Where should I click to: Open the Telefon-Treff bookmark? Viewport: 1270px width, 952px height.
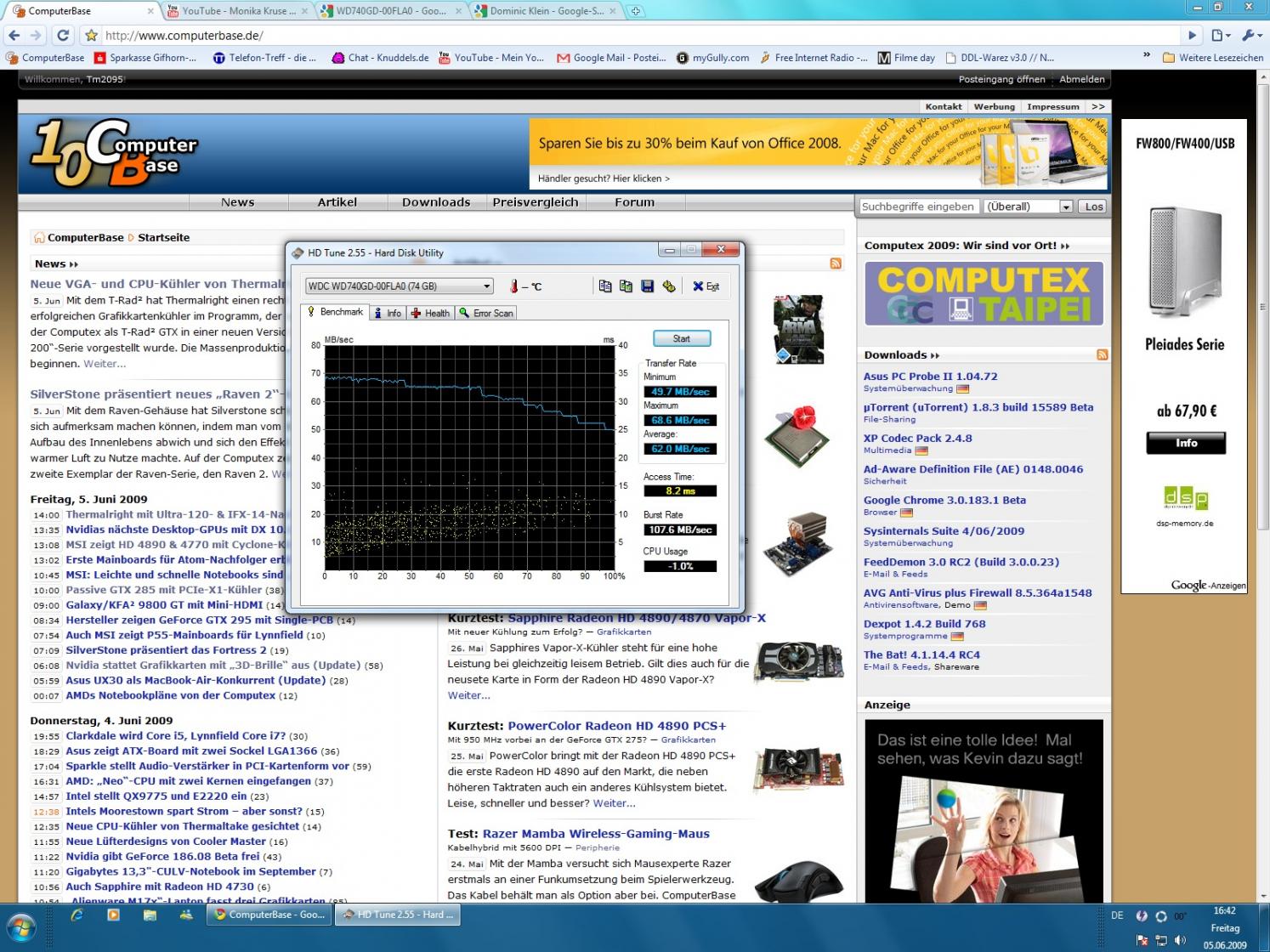click(264, 58)
